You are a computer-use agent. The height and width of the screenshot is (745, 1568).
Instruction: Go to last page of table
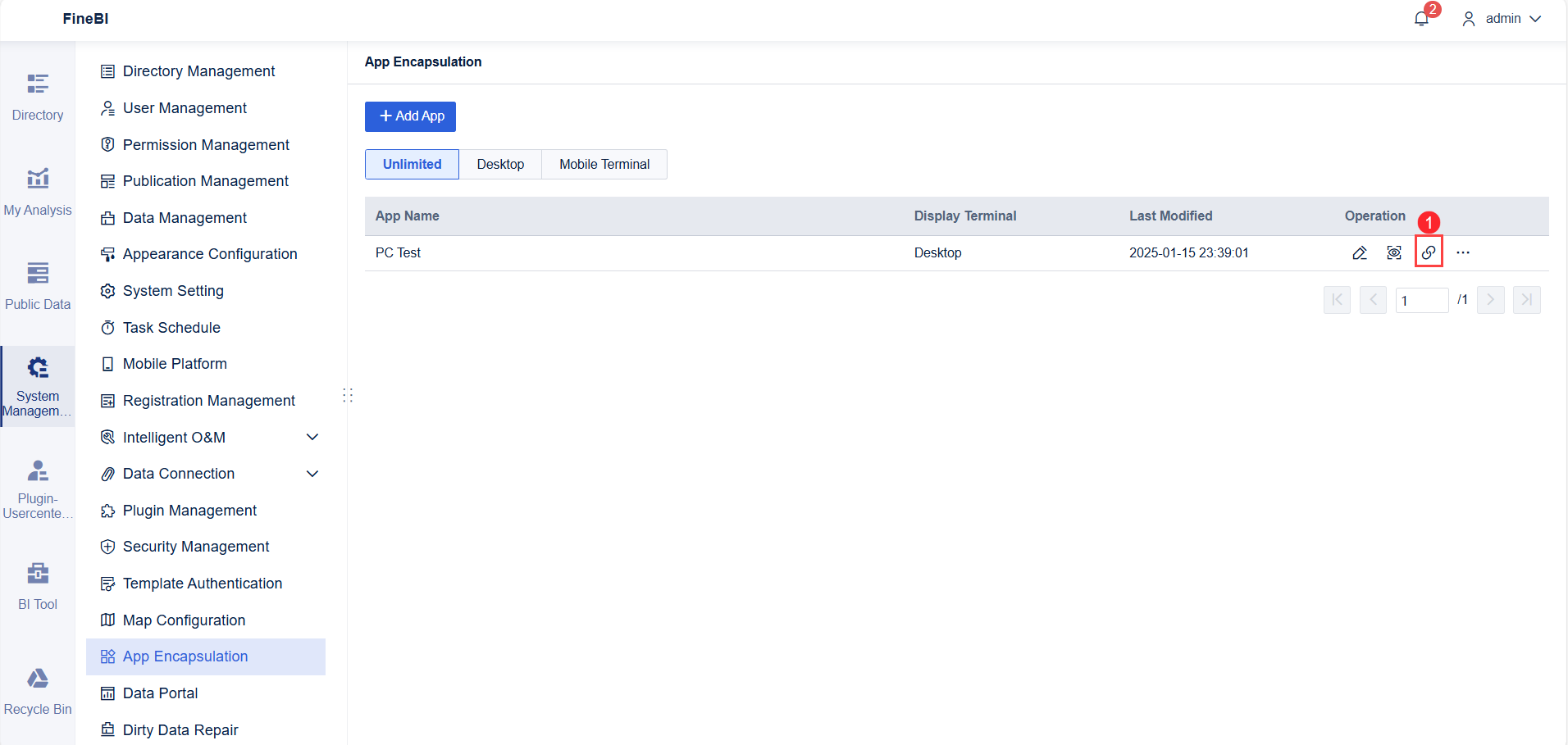(x=1527, y=300)
